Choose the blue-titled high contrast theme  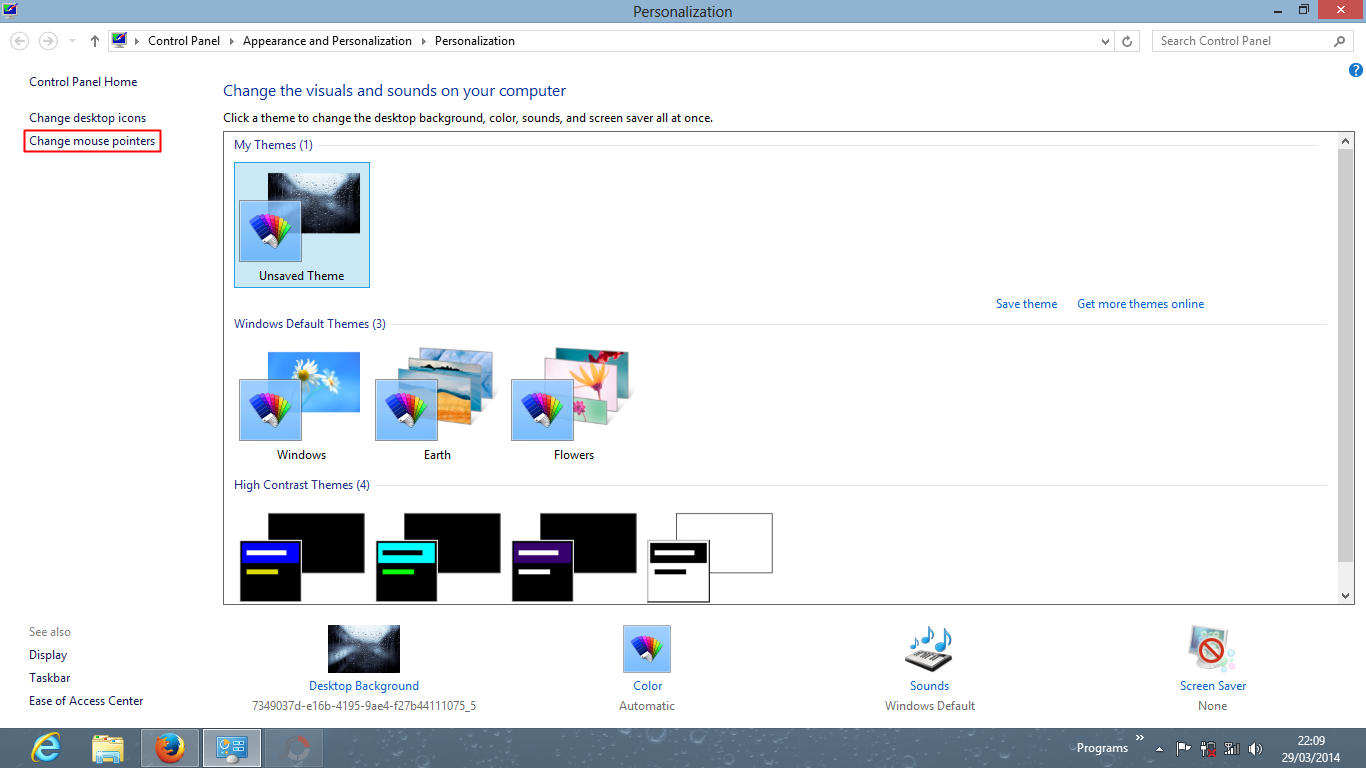coord(301,557)
